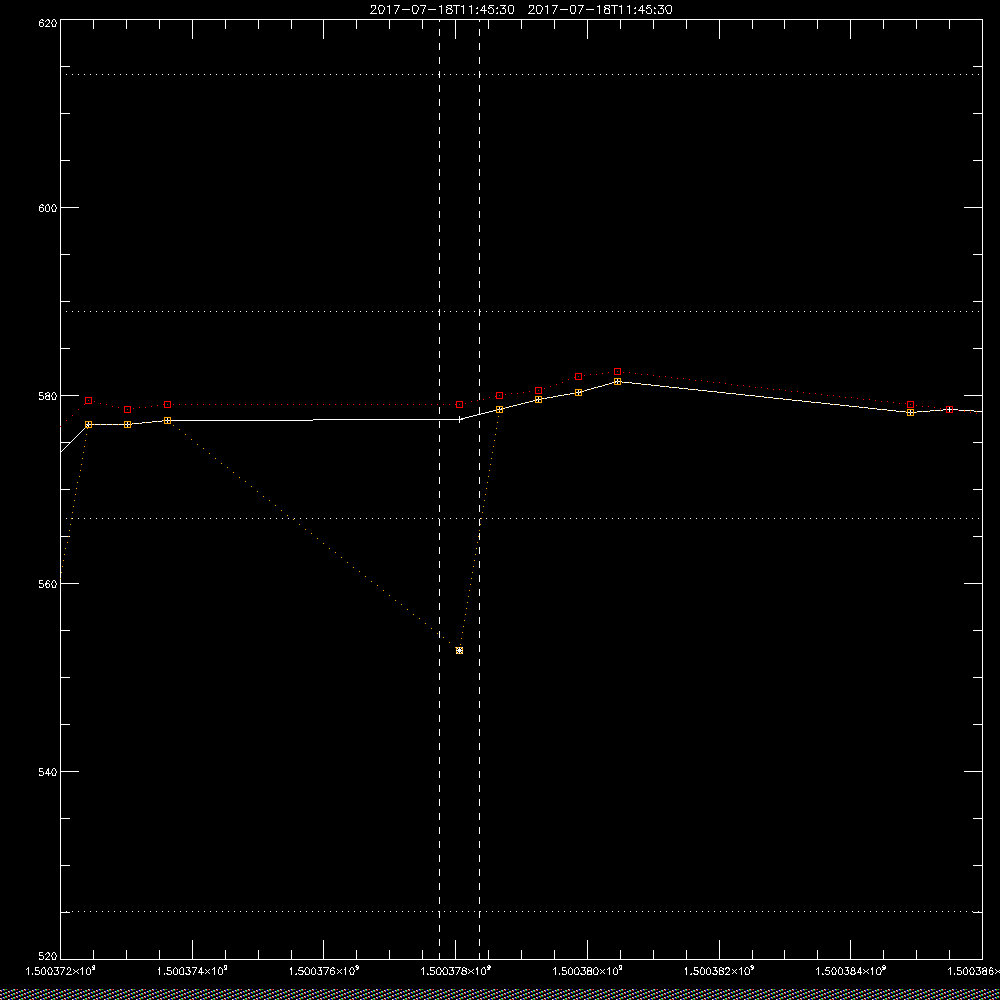Select the rightmost orange square data marker
Screen dimensions: 1000x1000
[x=911, y=412]
